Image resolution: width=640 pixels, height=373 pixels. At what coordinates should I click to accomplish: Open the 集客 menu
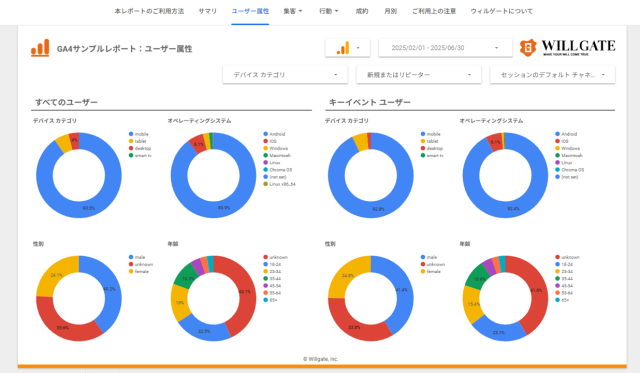point(293,11)
